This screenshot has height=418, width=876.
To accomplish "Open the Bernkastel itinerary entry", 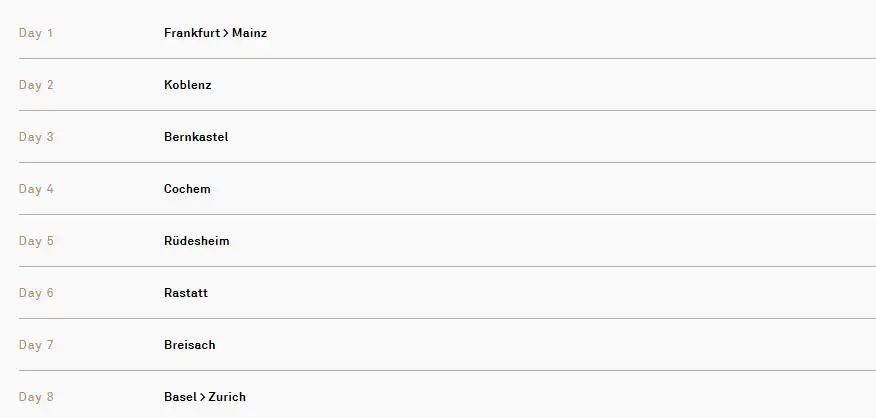I will (x=196, y=137).
